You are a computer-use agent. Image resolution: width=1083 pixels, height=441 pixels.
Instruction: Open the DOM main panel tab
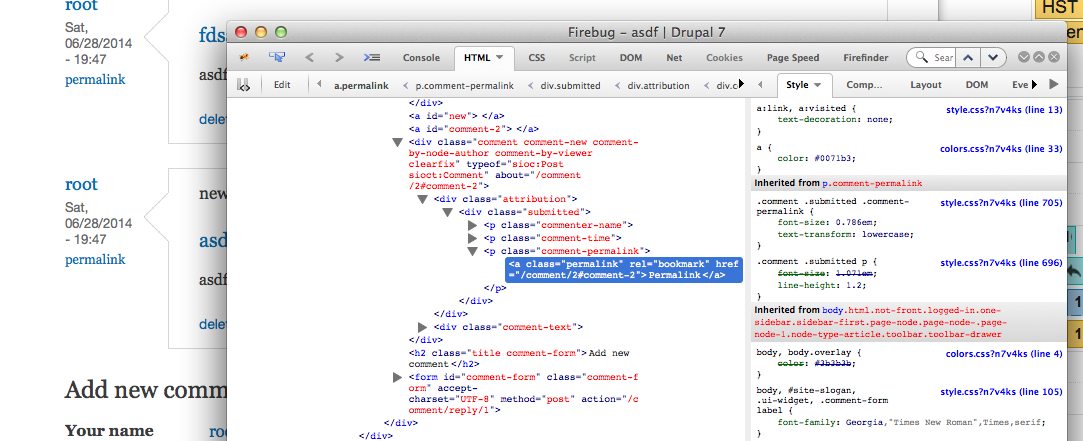tap(631, 58)
